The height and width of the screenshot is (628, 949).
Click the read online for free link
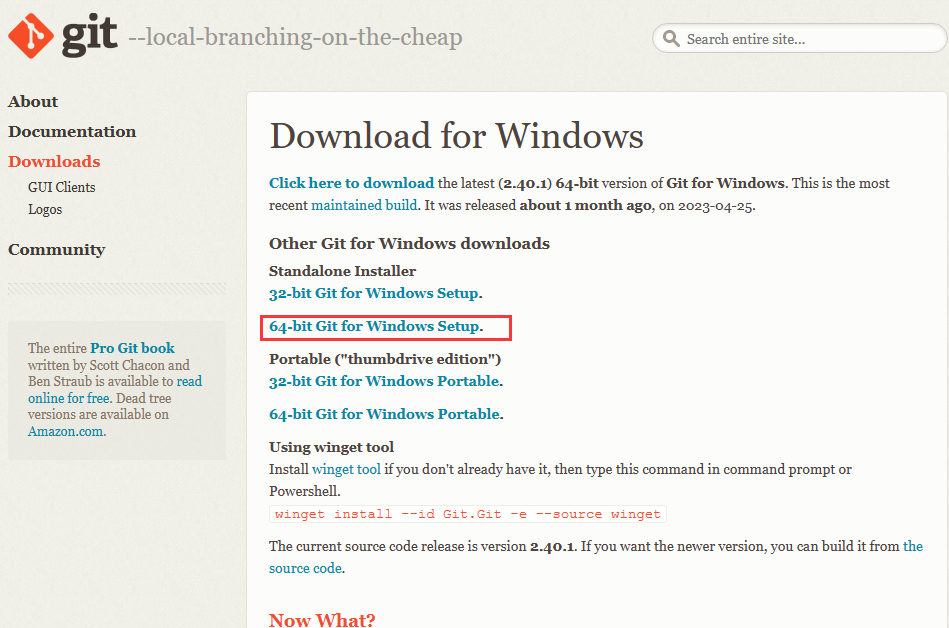coord(115,390)
